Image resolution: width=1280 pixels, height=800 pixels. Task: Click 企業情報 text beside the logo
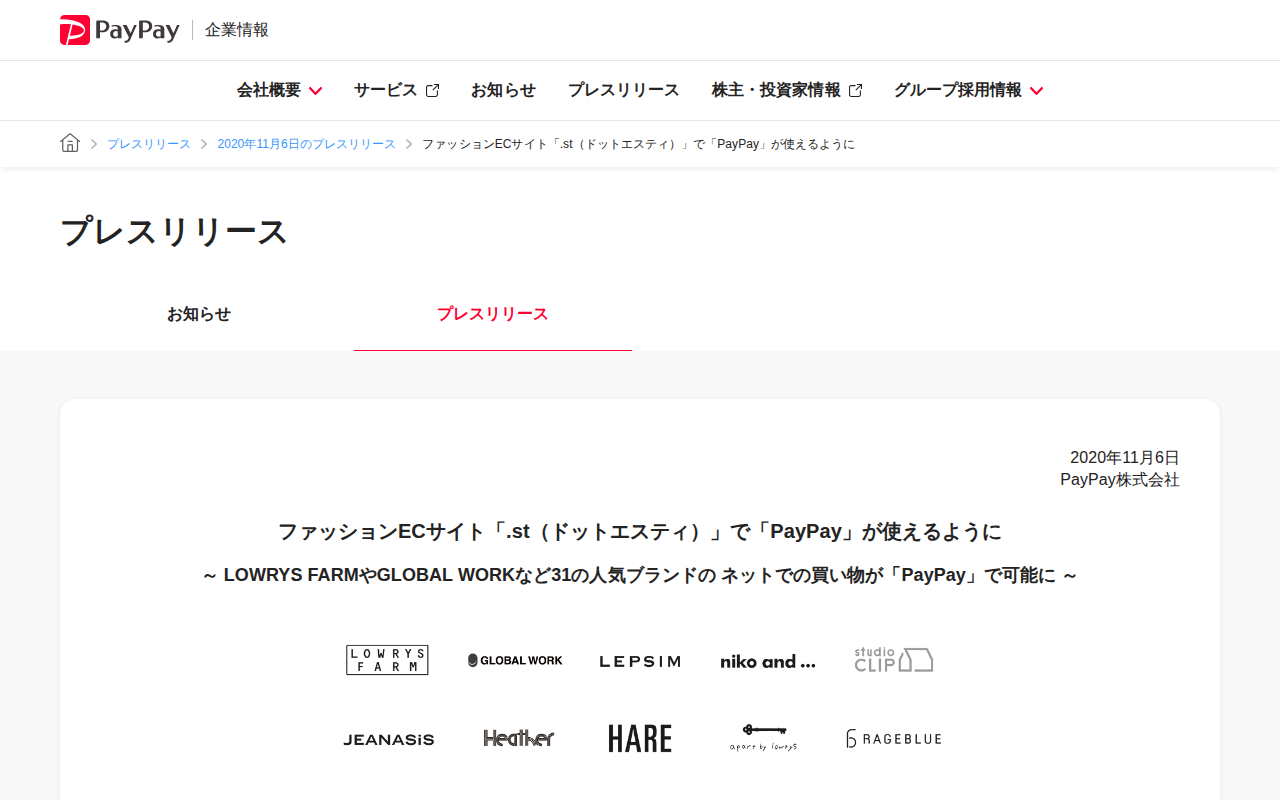[x=237, y=30]
